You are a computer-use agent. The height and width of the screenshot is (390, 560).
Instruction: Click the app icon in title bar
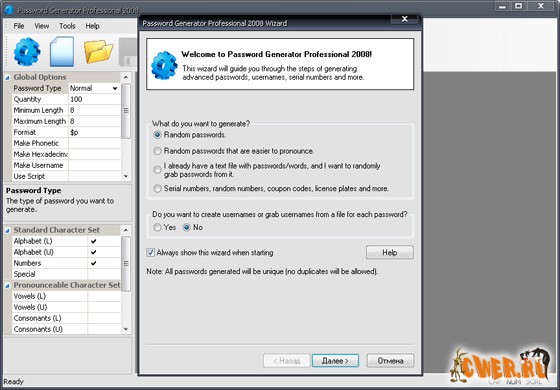(x=9, y=10)
